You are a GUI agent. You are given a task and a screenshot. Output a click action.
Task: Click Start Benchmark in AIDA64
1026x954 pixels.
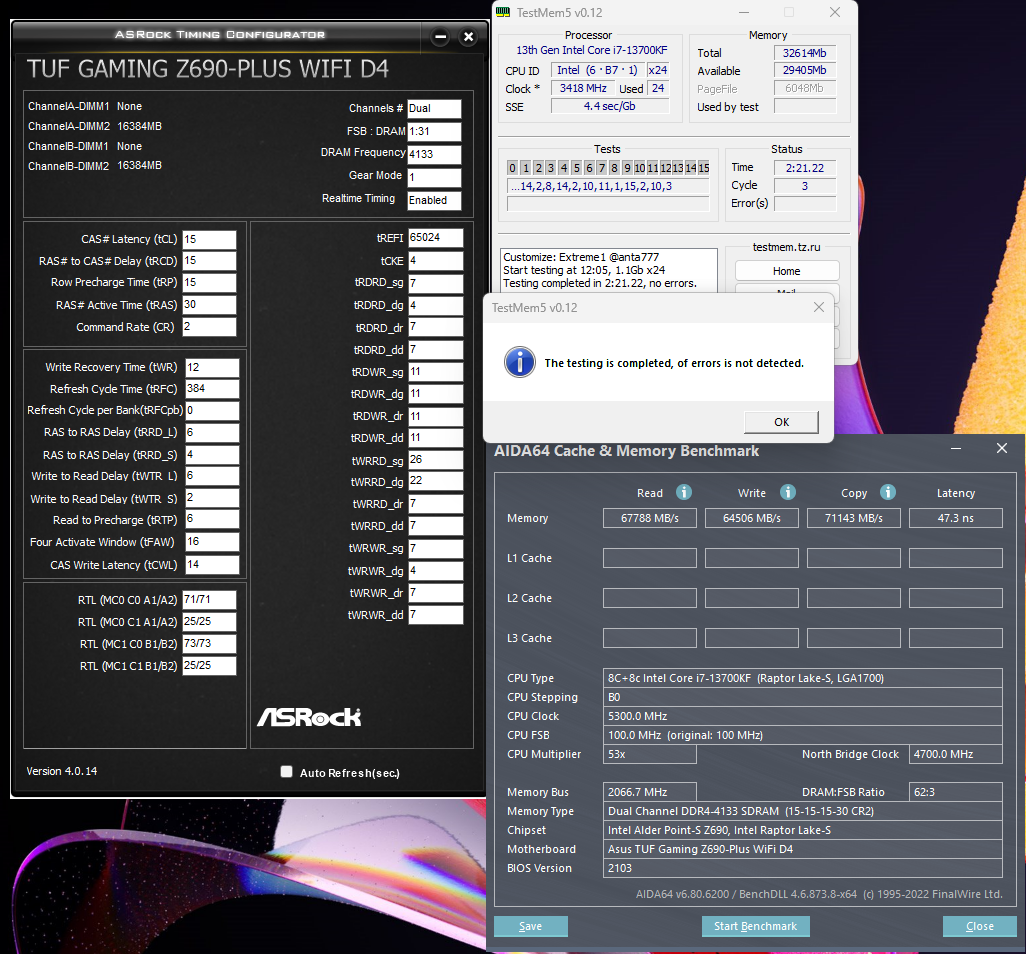pos(755,926)
